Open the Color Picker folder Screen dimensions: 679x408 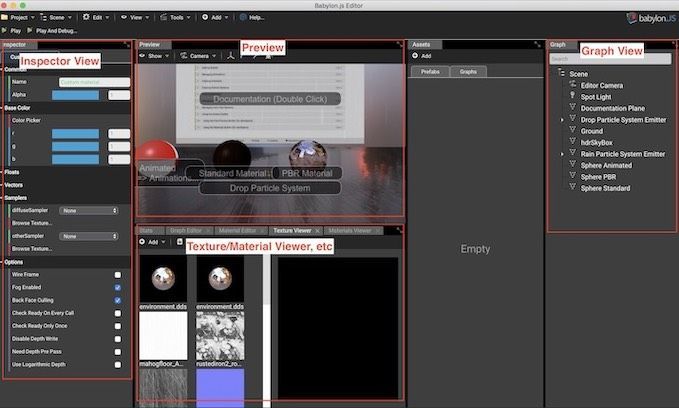(x=26, y=120)
